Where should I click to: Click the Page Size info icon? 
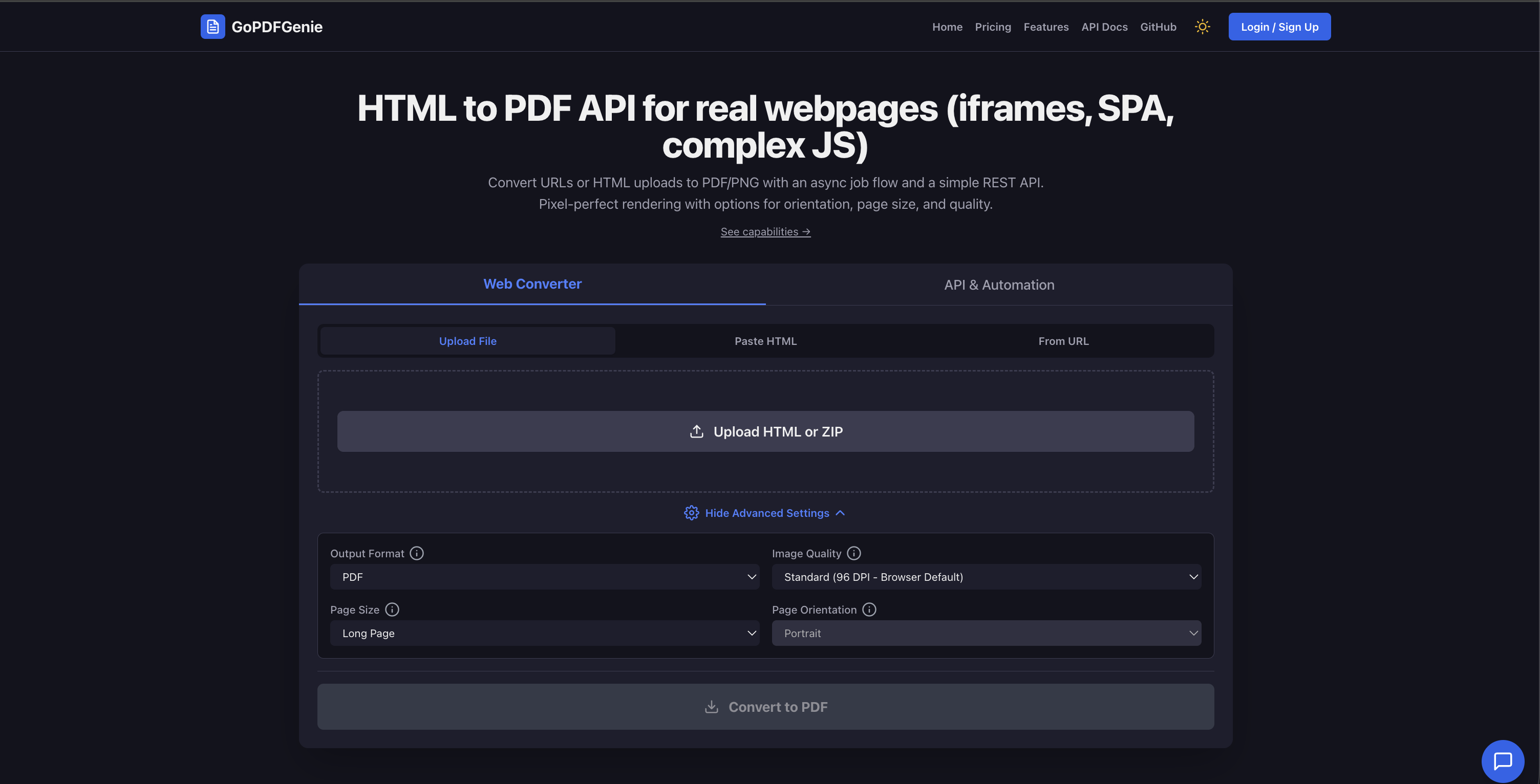392,609
